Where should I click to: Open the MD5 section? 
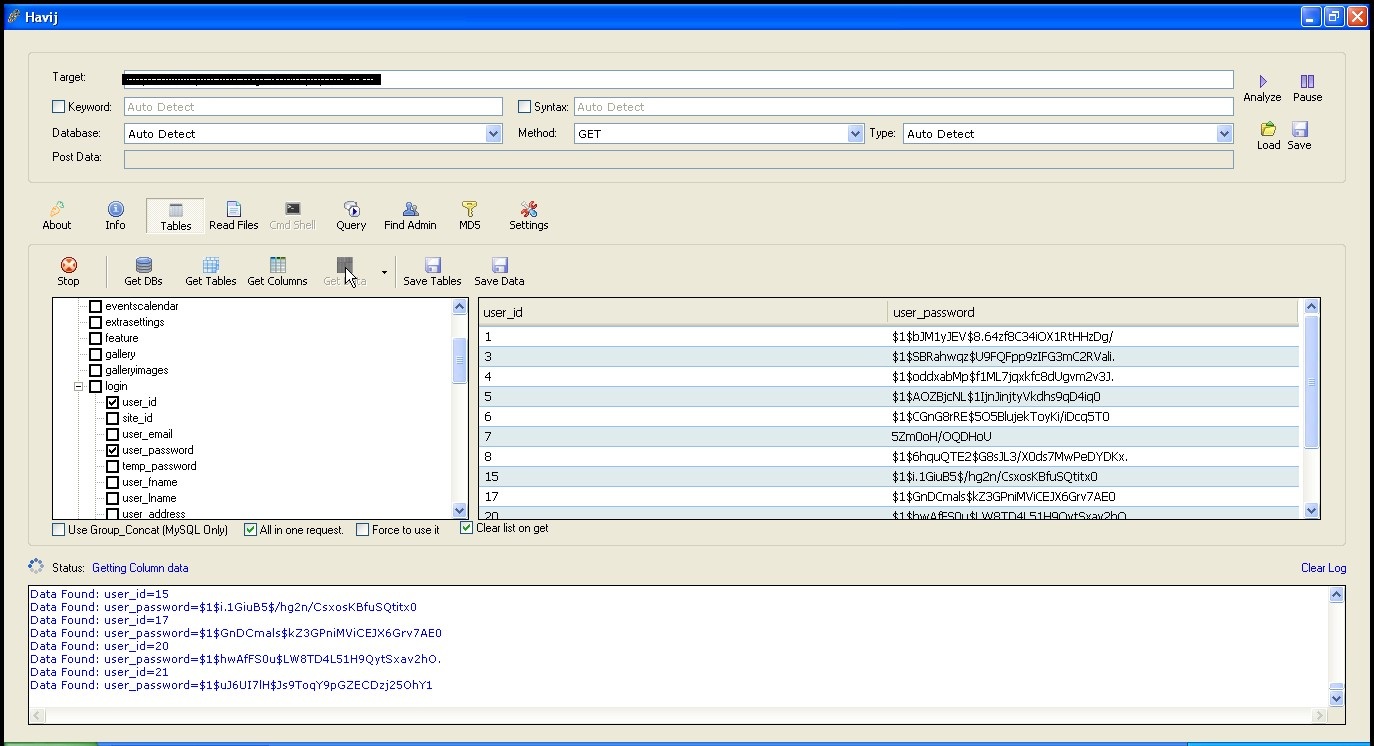tap(470, 215)
